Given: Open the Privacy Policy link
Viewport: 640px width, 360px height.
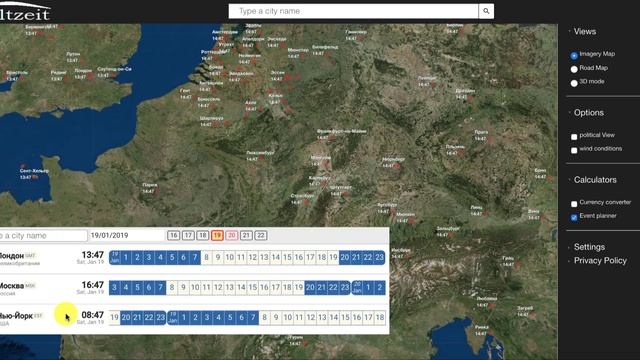Looking at the screenshot, I should (x=600, y=260).
